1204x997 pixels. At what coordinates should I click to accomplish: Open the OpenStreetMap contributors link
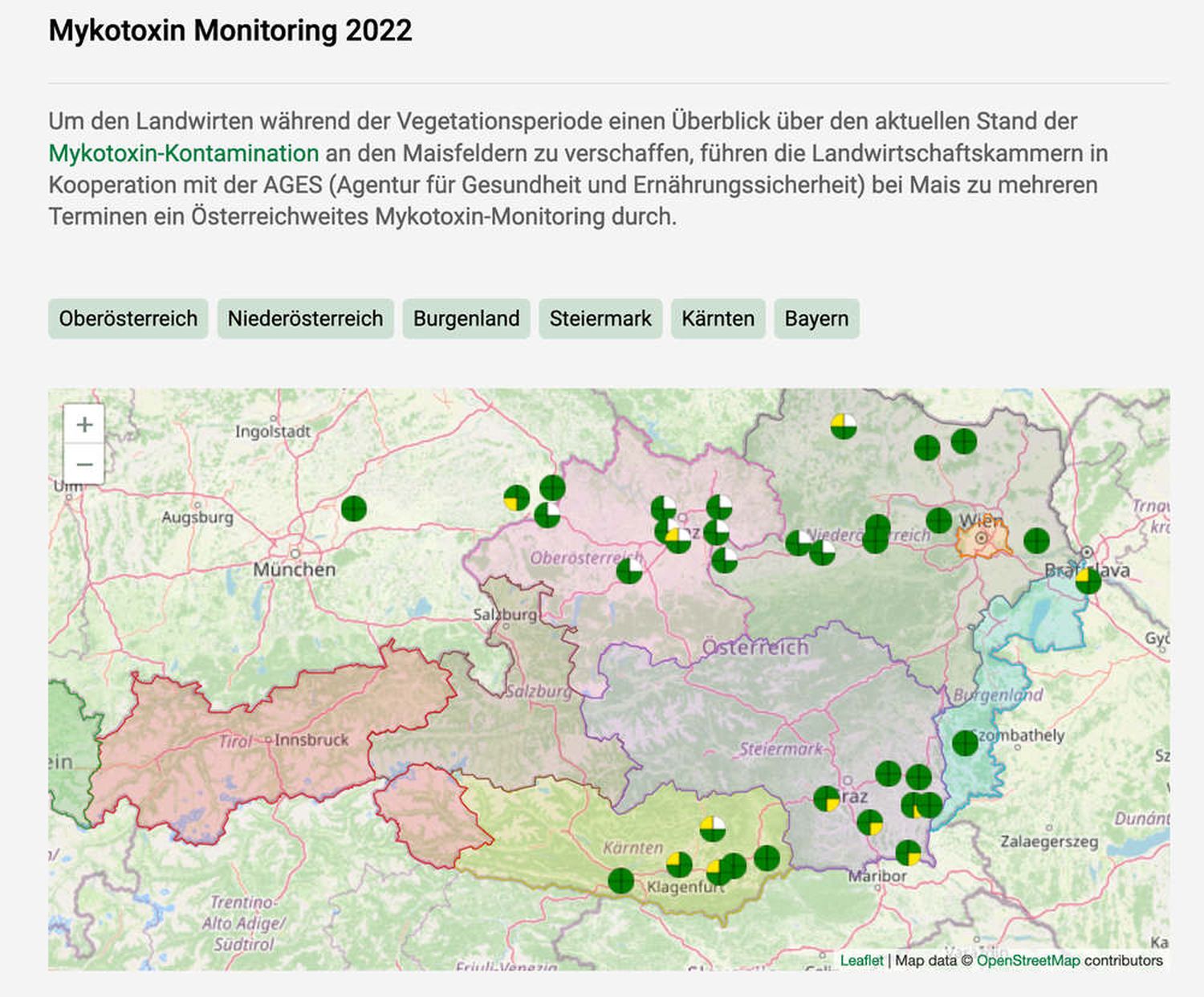coord(1028,960)
